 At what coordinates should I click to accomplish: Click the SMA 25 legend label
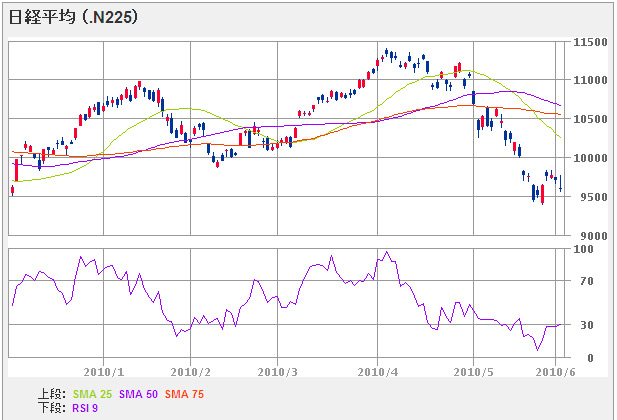(x=92, y=394)
